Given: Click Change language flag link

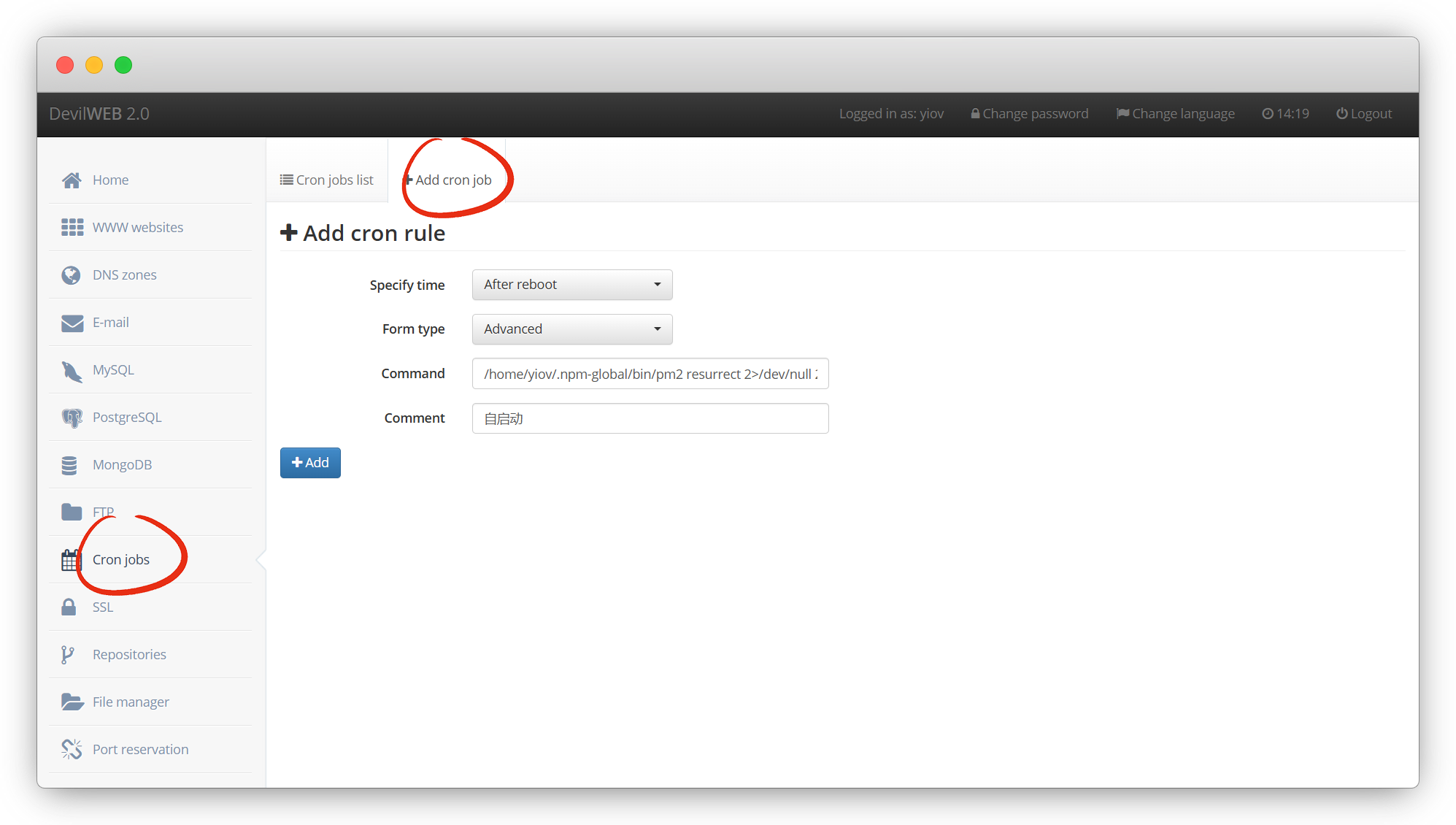Looking at the screenshot, I should point(1175,114).
